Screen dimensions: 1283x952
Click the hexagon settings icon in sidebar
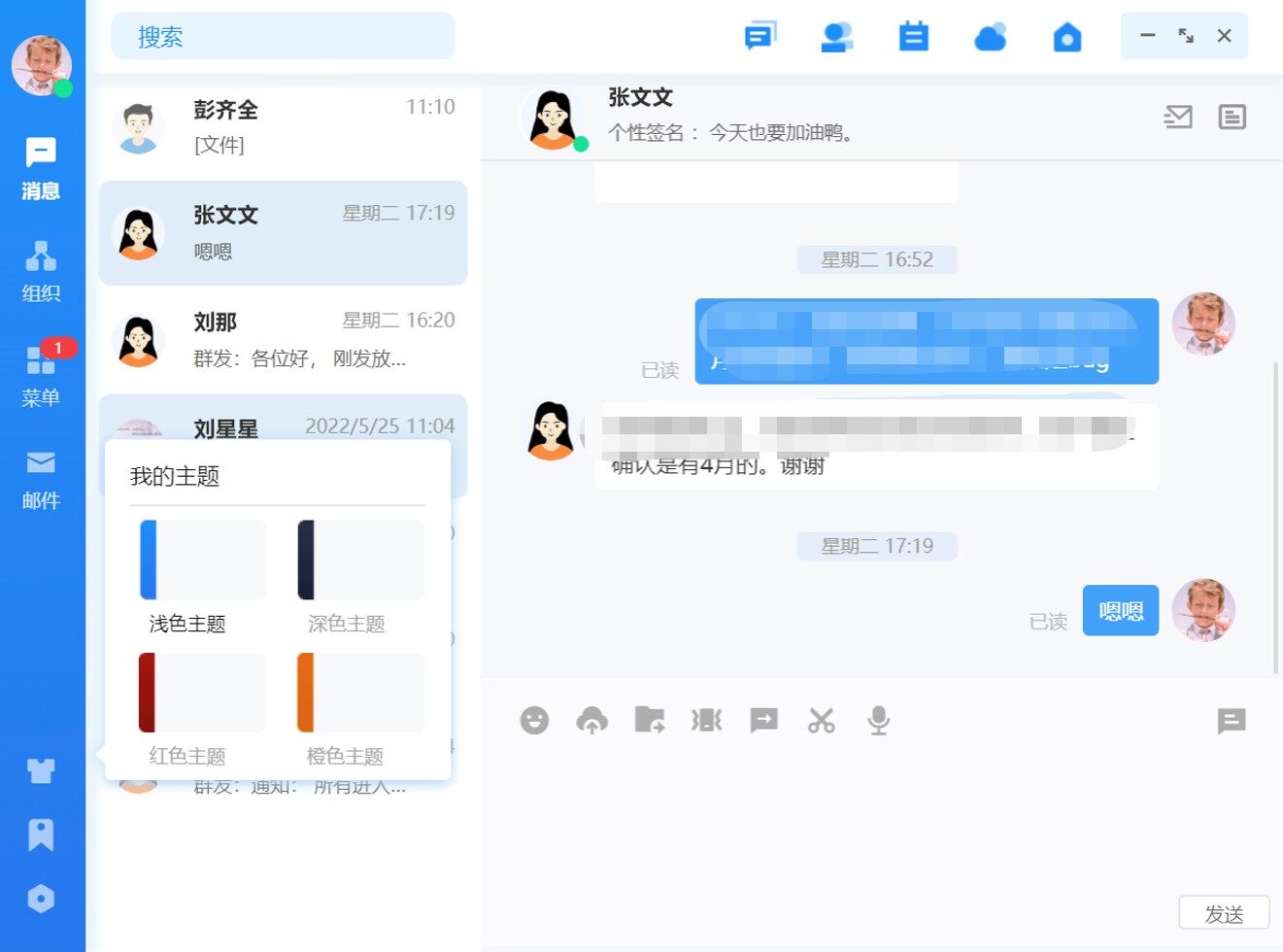click(41, 899)
